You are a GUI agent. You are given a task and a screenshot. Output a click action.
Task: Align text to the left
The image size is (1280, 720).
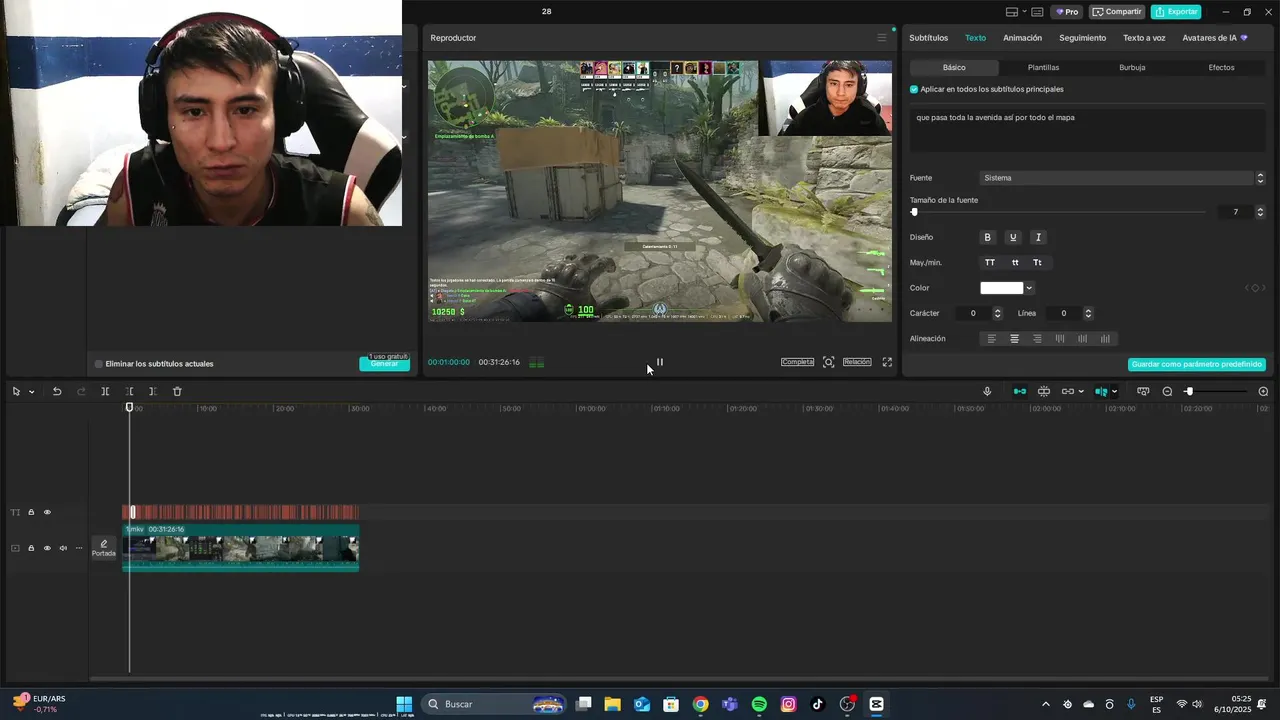[x=992, y=339]
